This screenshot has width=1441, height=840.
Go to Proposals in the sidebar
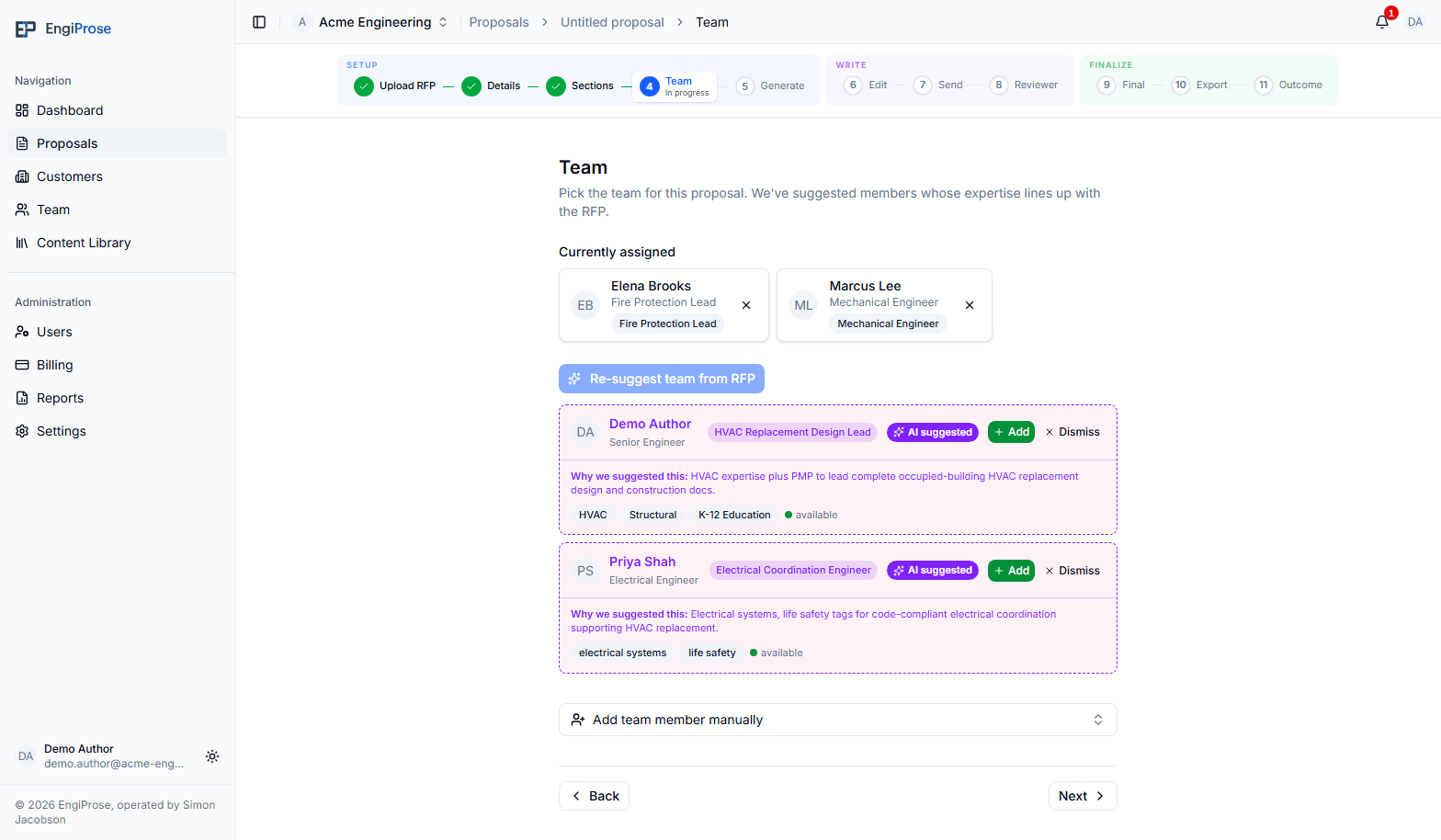[x=117, y=143]
